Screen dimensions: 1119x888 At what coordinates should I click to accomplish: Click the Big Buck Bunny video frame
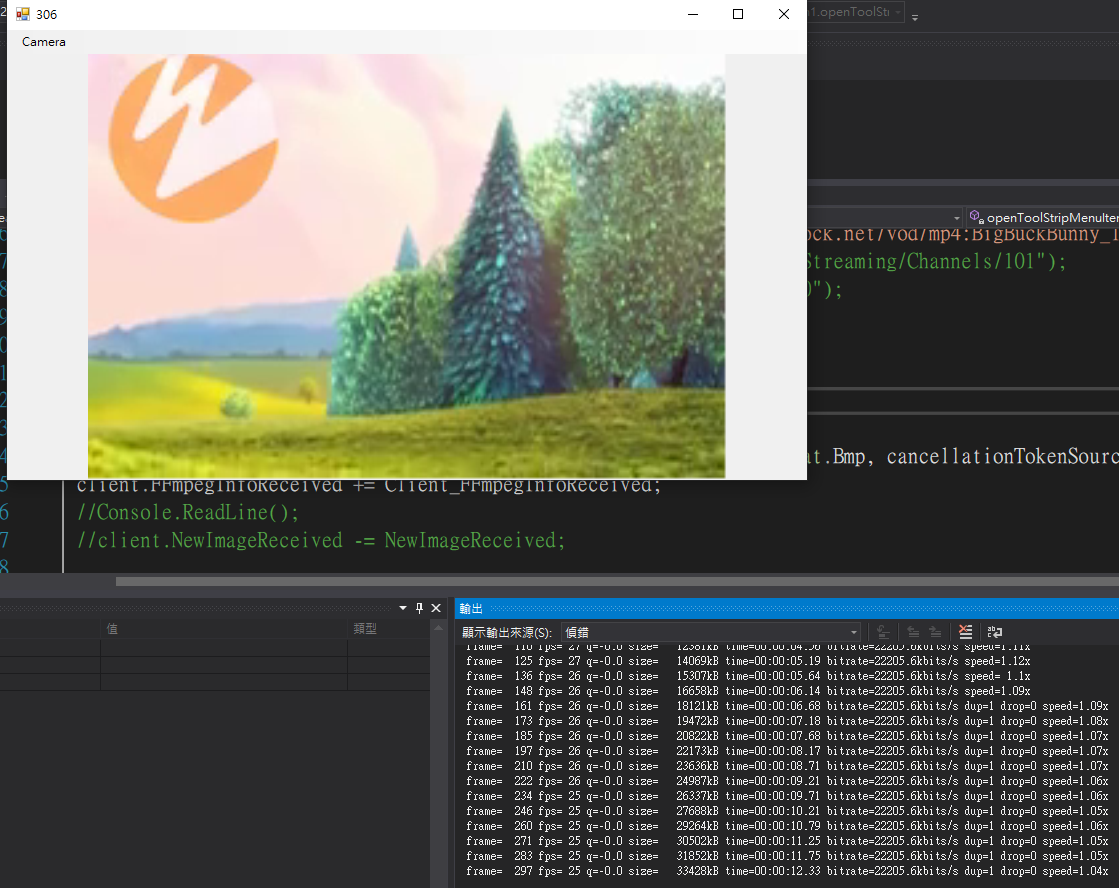(x=406, y=266)
